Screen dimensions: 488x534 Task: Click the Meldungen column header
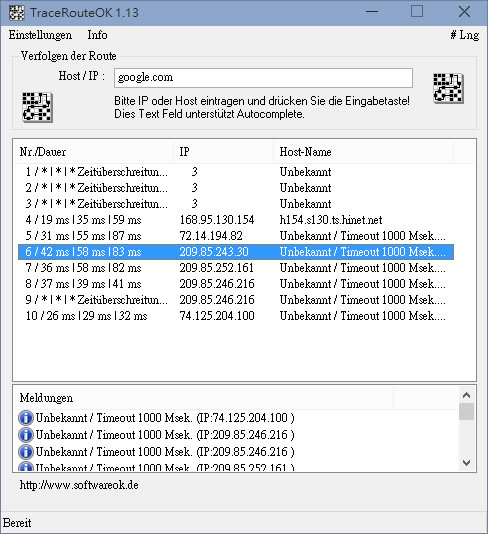203,398
